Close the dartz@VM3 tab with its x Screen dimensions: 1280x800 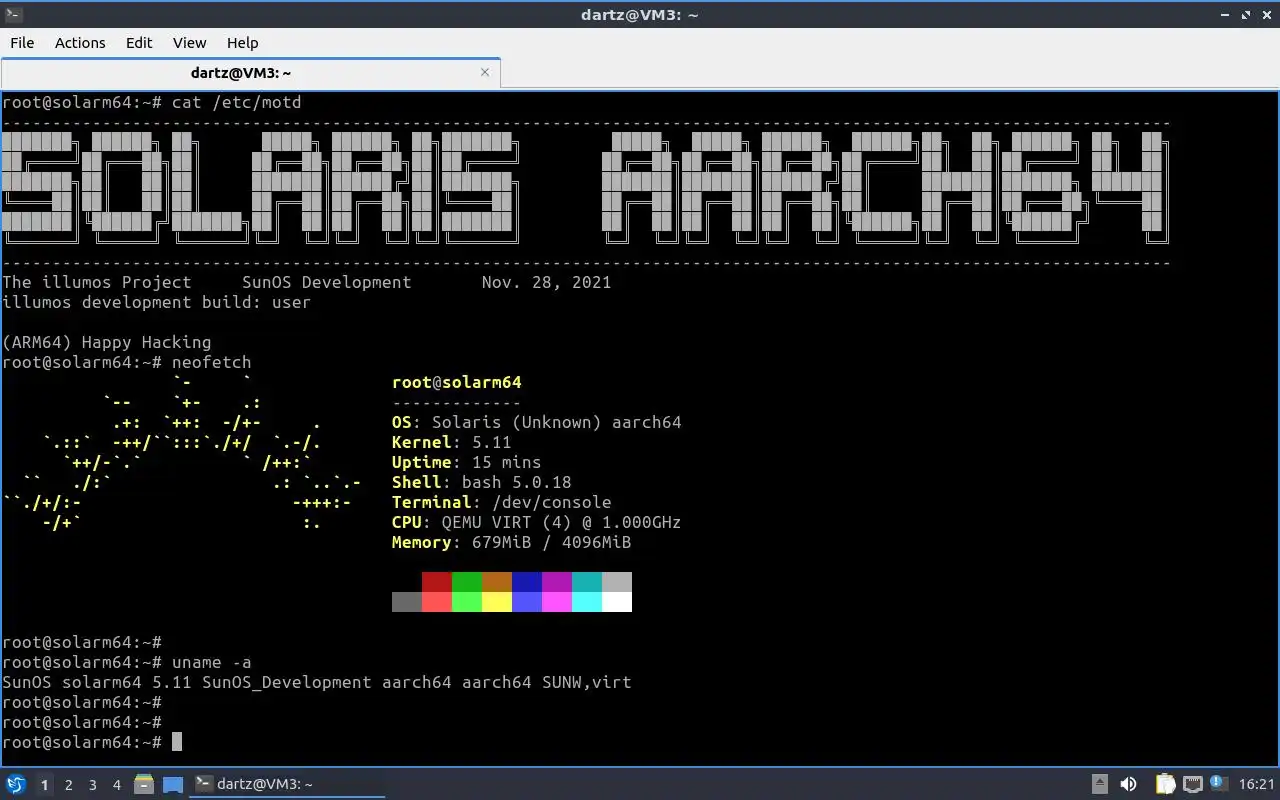[x=485, y=72]
